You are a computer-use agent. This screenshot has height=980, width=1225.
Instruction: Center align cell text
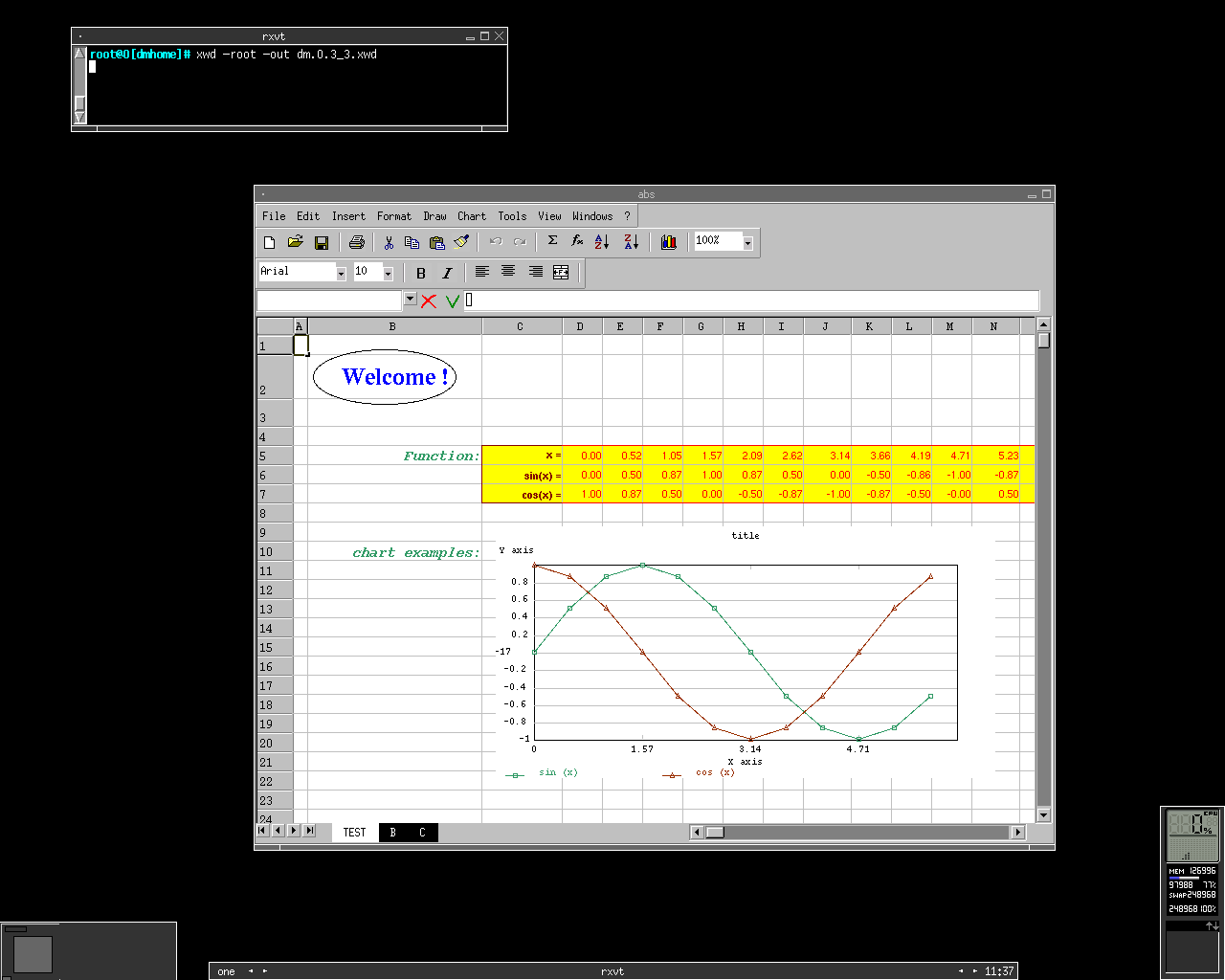click(508, 272)
